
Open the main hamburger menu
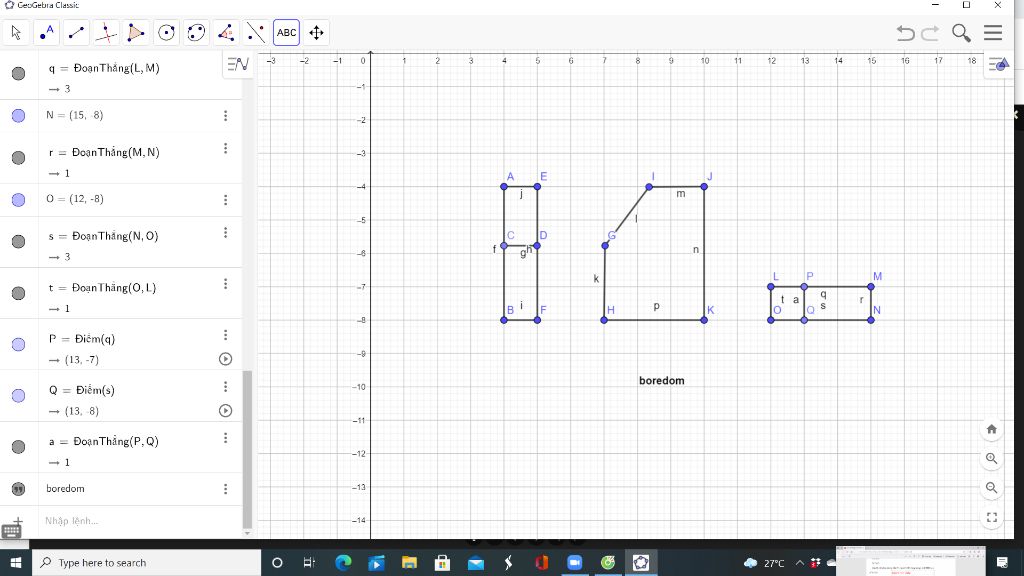point(993,33)
